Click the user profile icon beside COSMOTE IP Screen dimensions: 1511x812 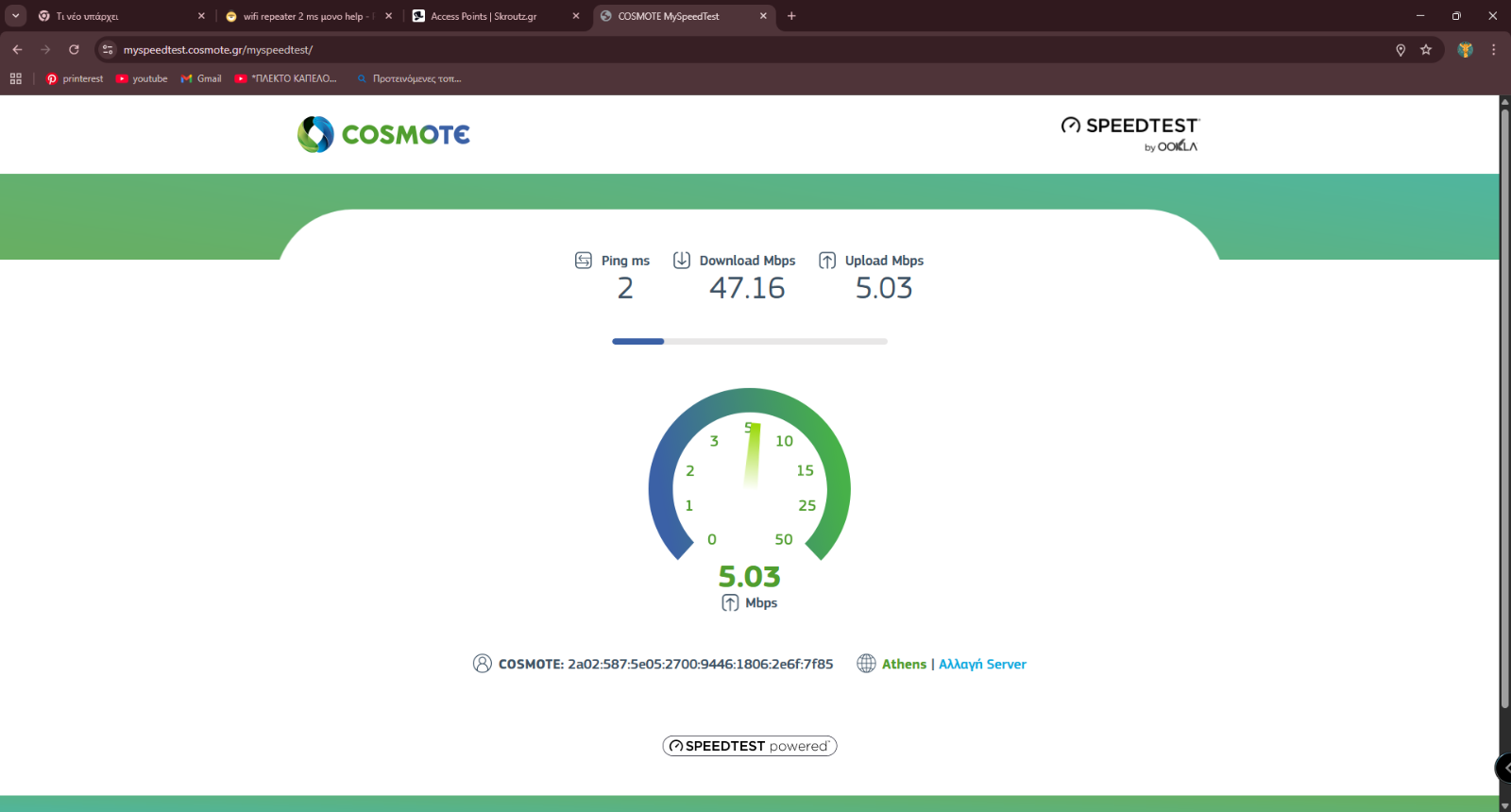click(x=482, y=664)
